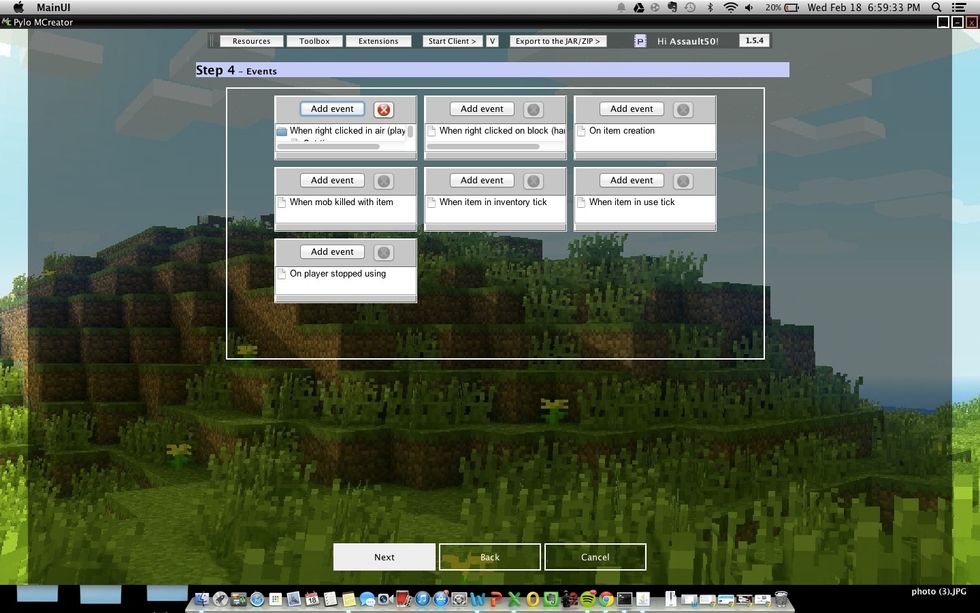
Task: Open the Extensions menu
Action: [x=378, y=41]
